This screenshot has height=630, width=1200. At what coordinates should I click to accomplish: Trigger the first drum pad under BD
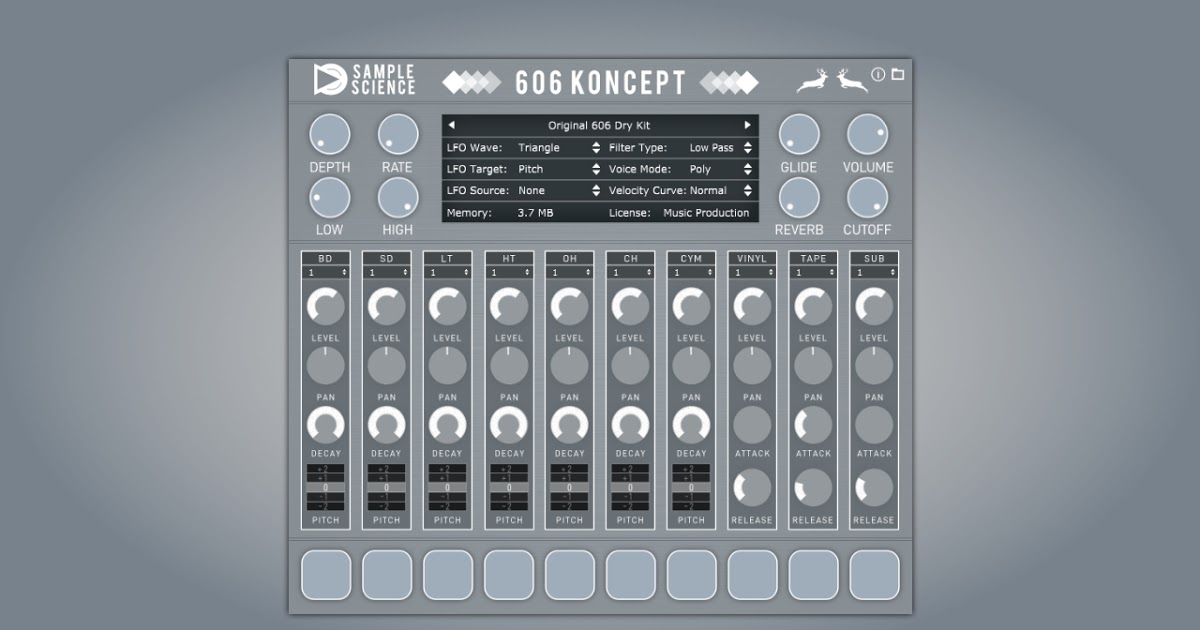coord(326,575)
